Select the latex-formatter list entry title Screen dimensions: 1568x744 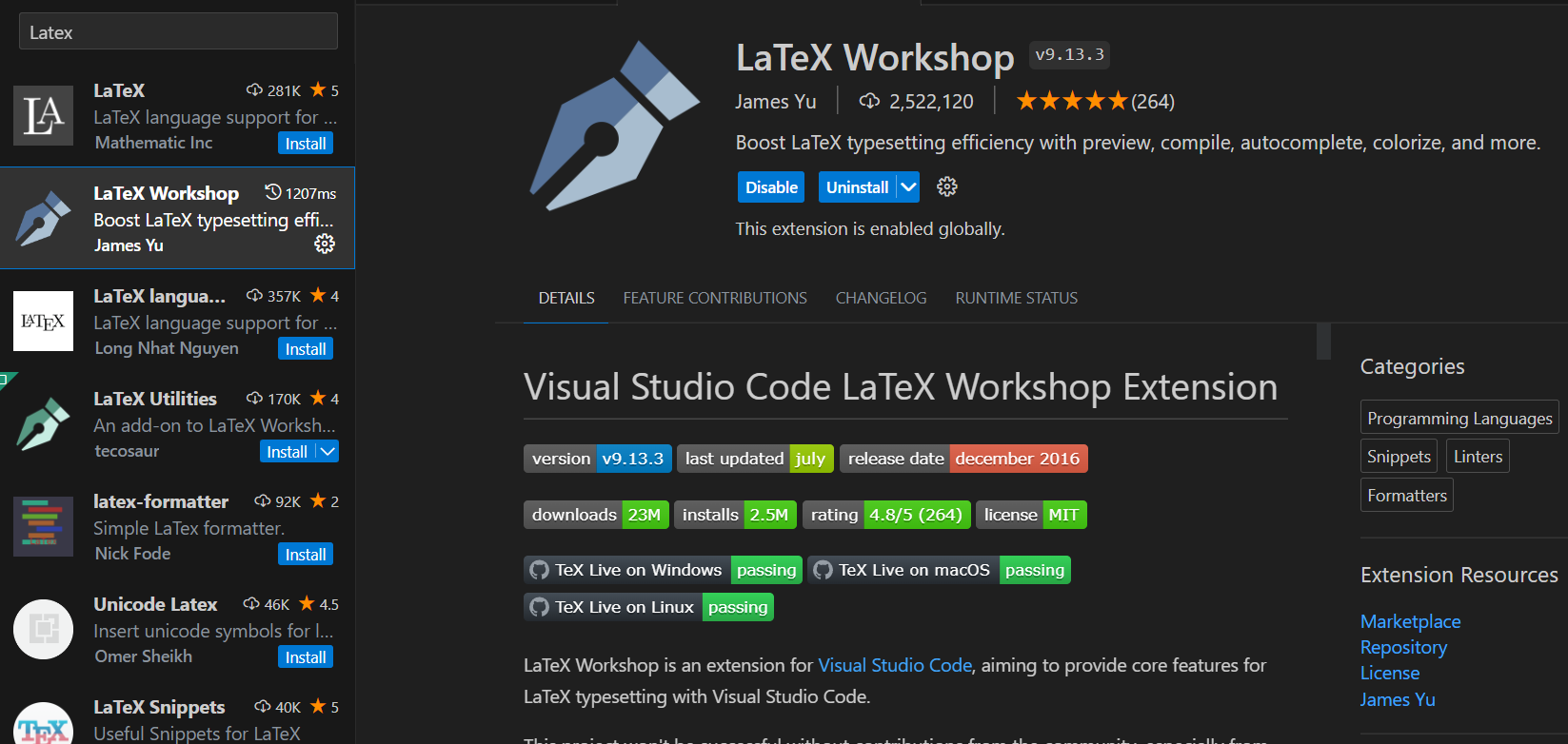click(161, 501)
